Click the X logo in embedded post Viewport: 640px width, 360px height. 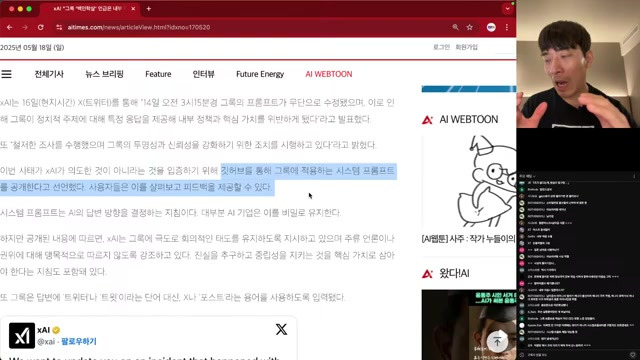click(281, 329)
